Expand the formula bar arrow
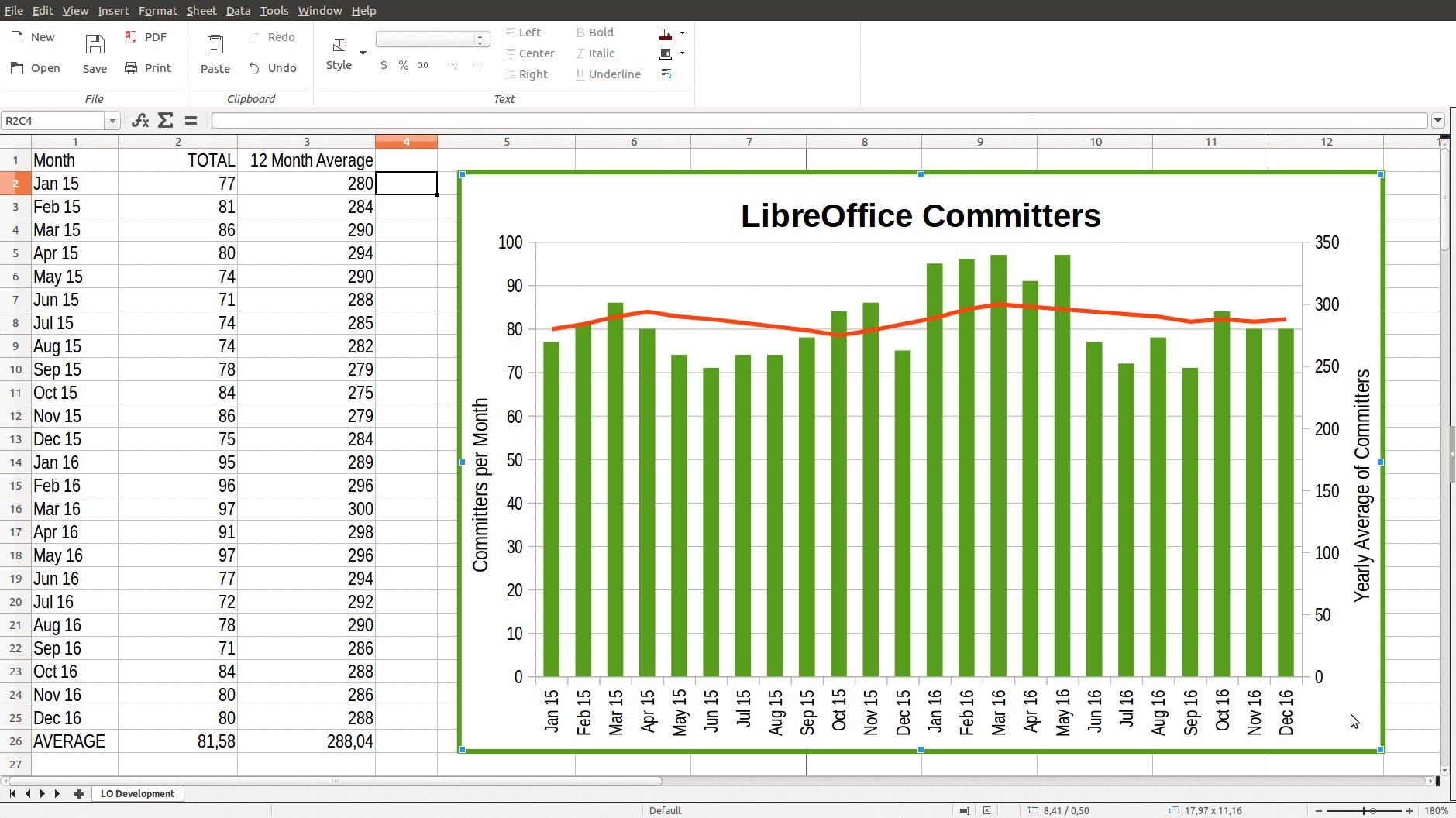This screenshot has width=1456, height=818. (x=1438, y=121)
